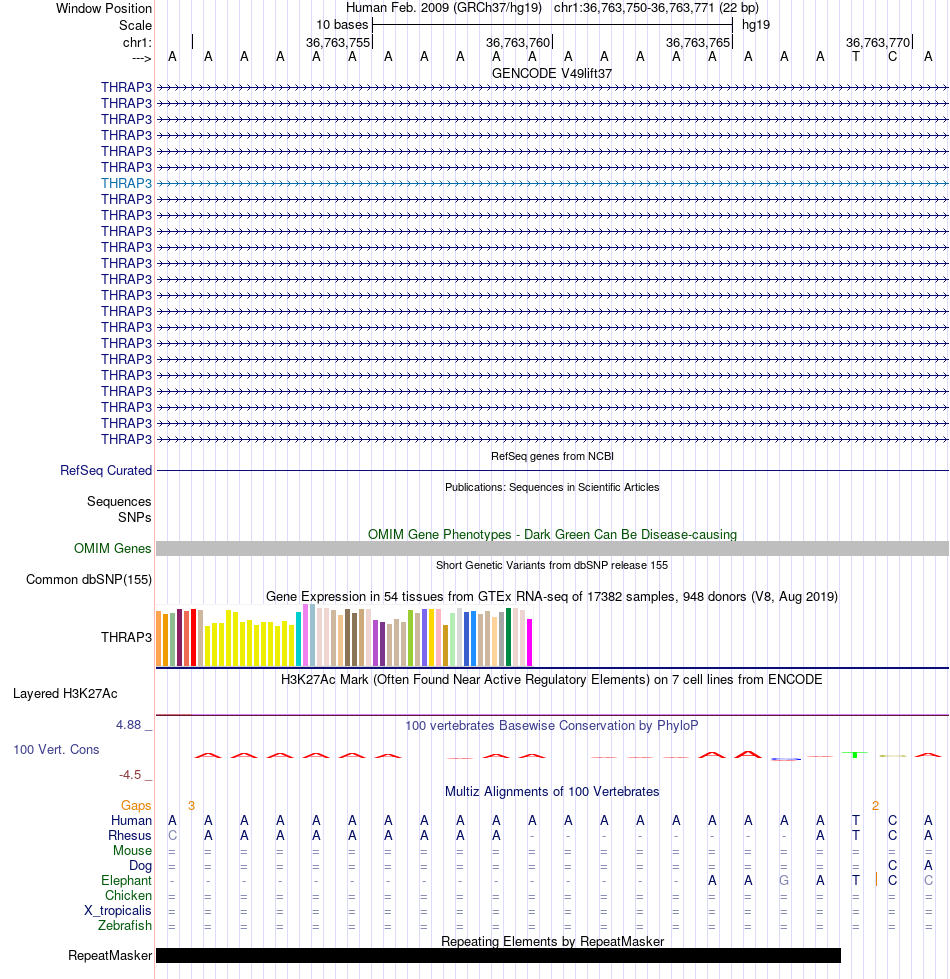Screen dimensions: 950x979
Task: Click the Common dbSNP(155) track label
Action: tap(89, 579)
